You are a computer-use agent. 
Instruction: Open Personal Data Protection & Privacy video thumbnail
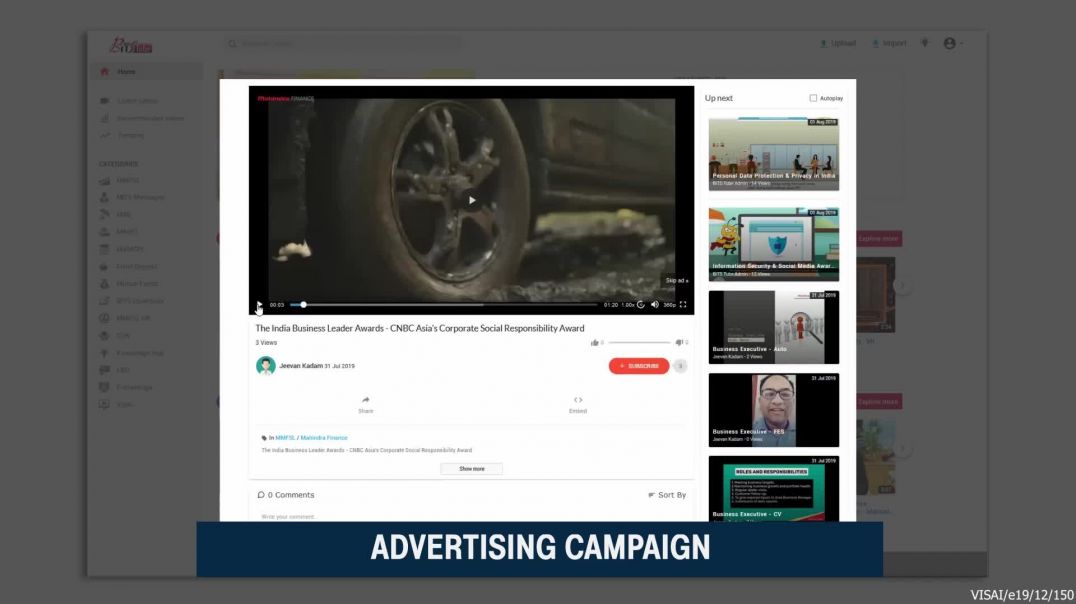[x=773, y=153]
